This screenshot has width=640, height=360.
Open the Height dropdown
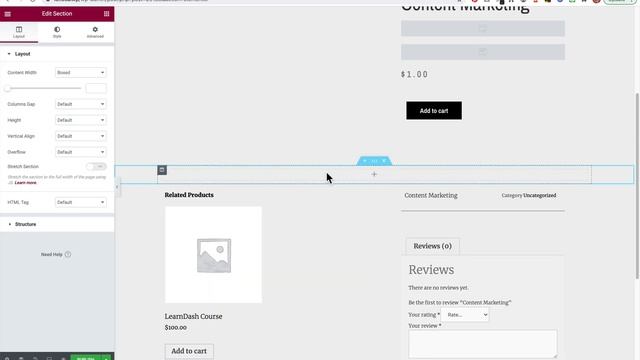(x=81, y=120)
